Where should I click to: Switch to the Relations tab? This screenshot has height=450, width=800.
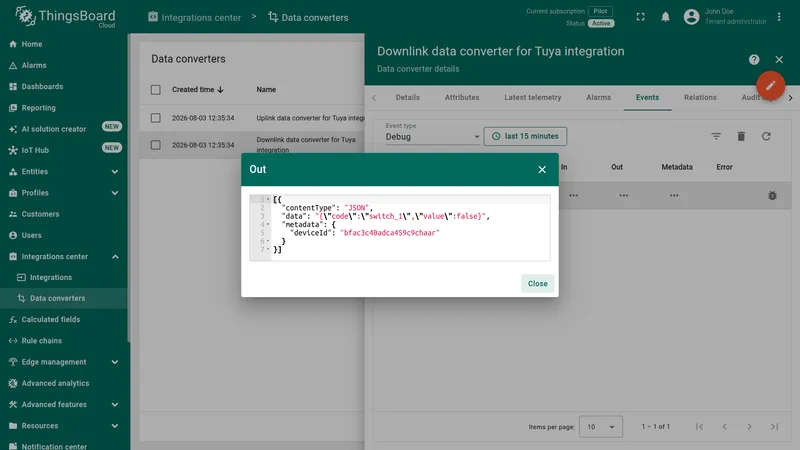click(x=700, y=97)
